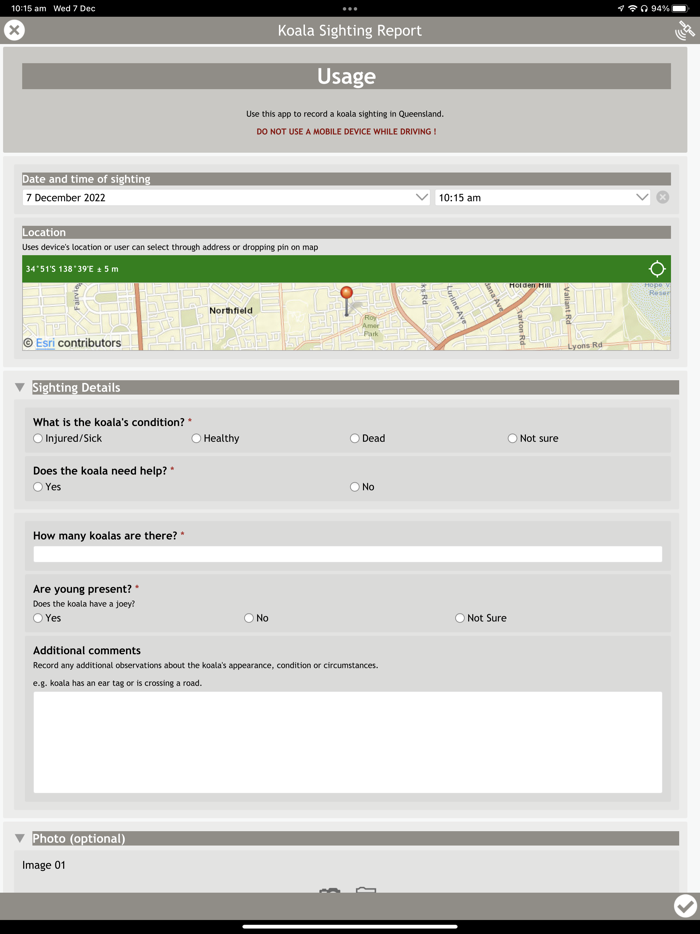Close the Koala Sighting Report form
This screenshot has width=700, height=934.
[x=14, y=30]
